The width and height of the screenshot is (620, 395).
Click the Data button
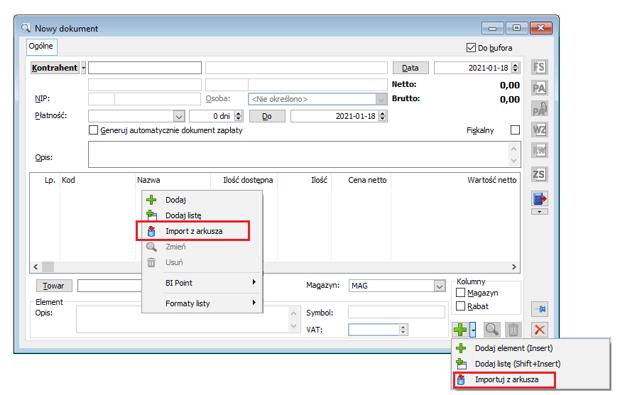point(410,68)
